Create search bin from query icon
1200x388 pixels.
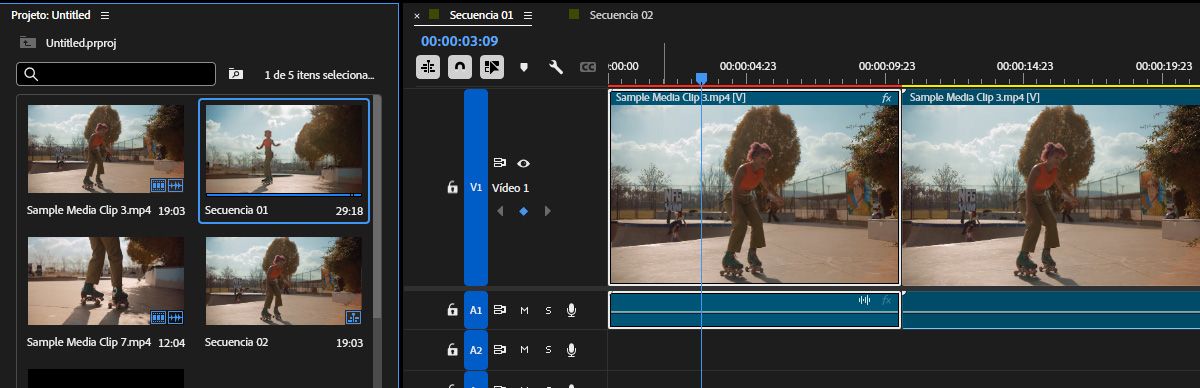(236, 74)
